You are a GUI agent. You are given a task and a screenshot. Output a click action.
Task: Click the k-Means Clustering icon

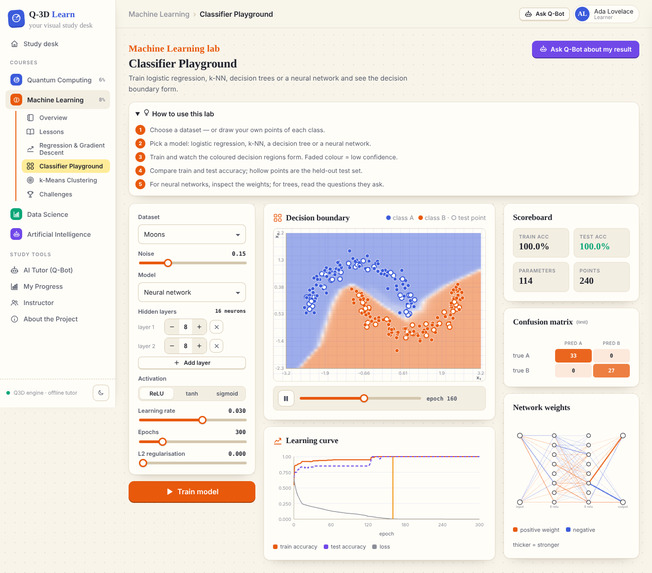(x=30, y=180)
